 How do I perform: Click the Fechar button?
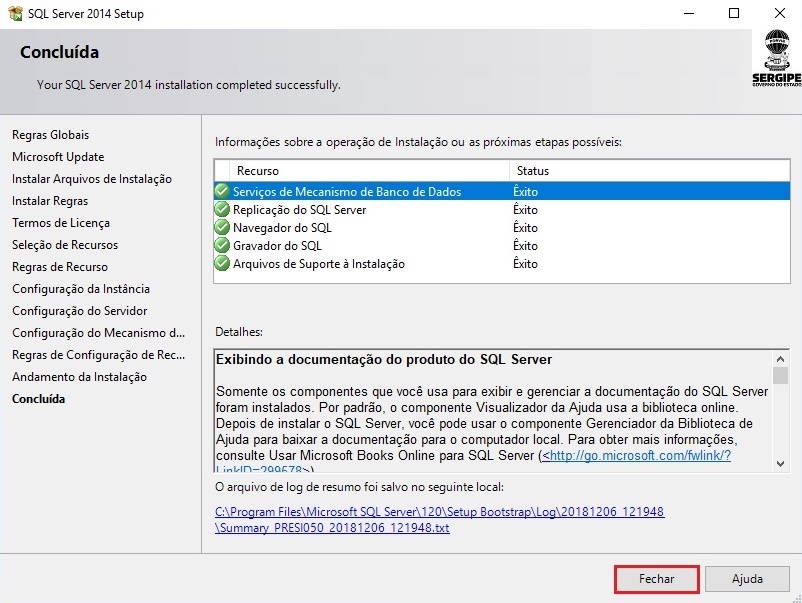click(656, 579)
